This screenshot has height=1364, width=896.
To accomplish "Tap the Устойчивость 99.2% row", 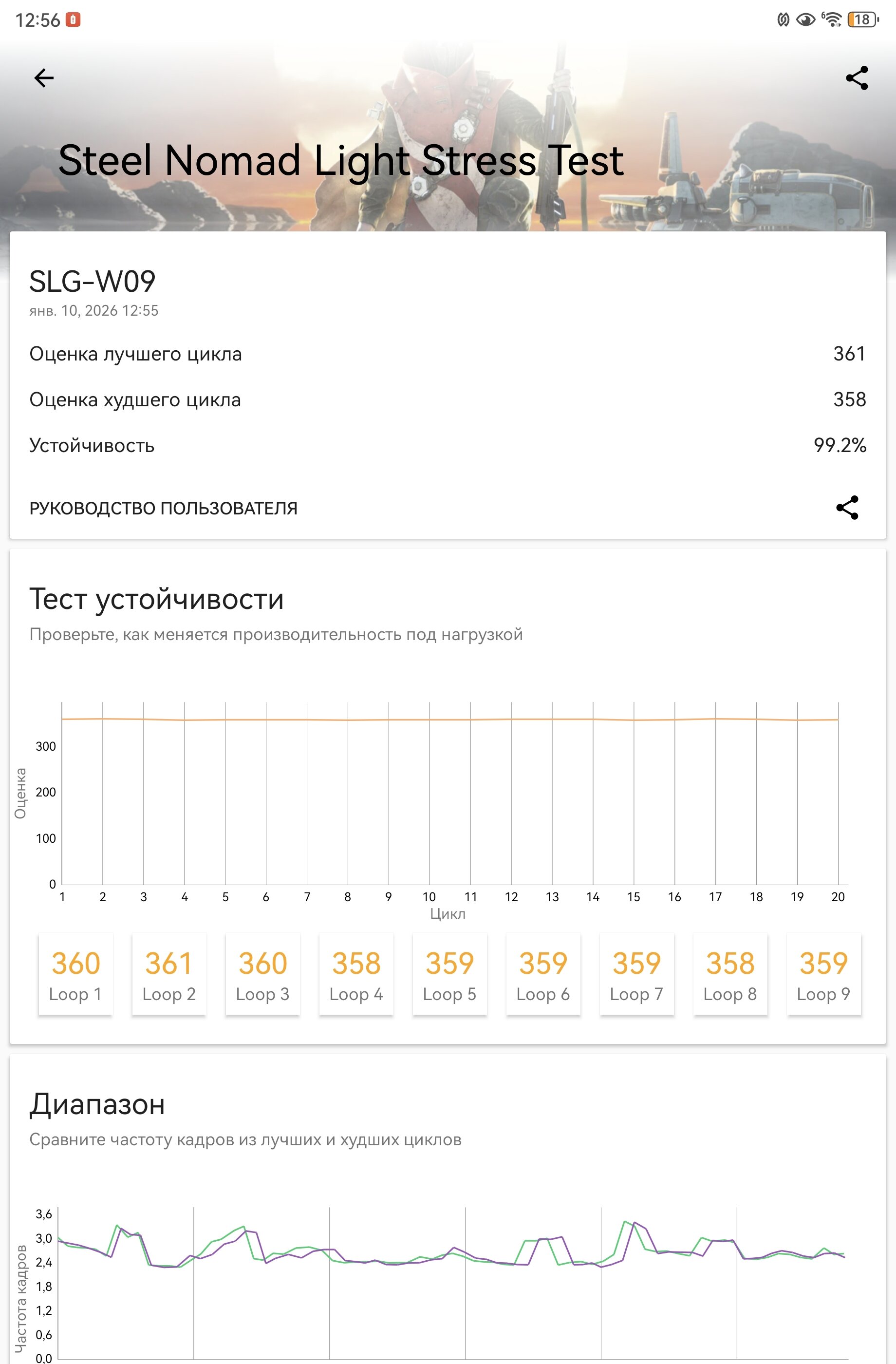I will point(448,445).
